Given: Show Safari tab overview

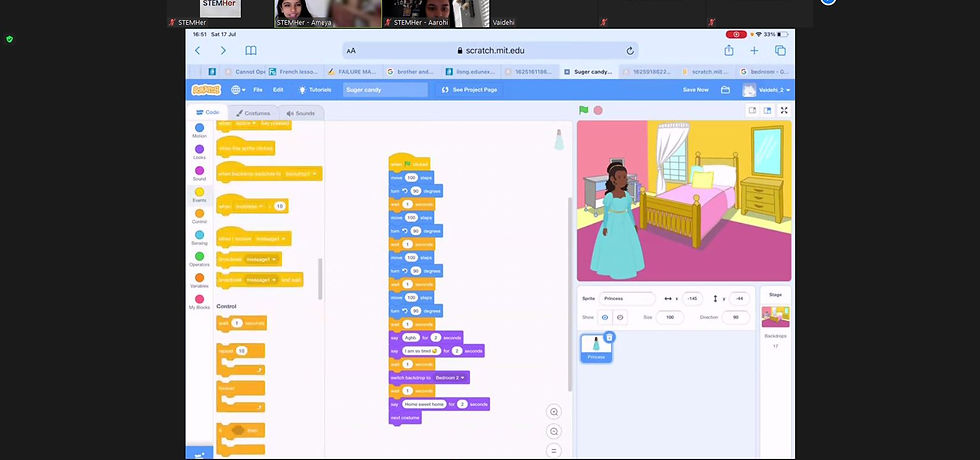Looking at the screenshot, I should point(780,51).
